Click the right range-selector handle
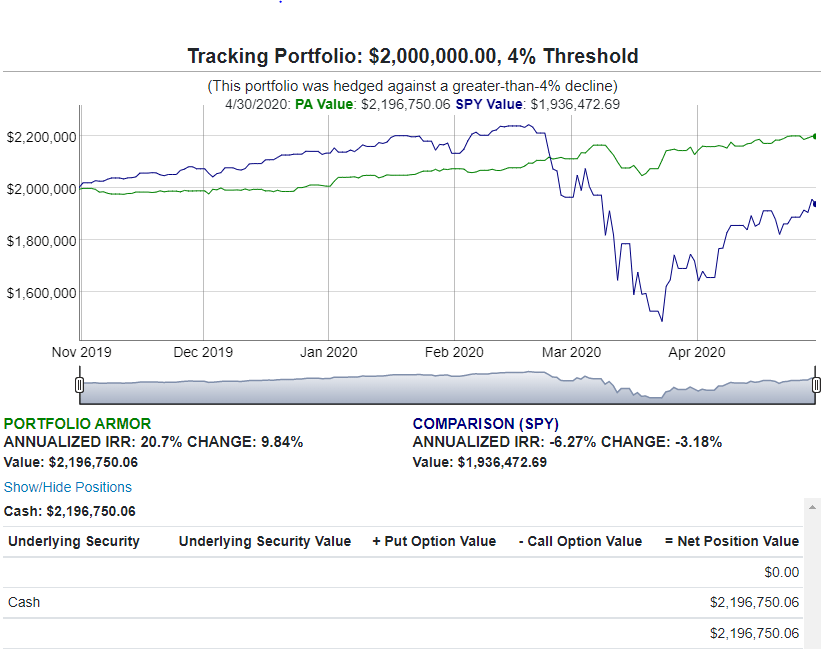 pos(814,384)
